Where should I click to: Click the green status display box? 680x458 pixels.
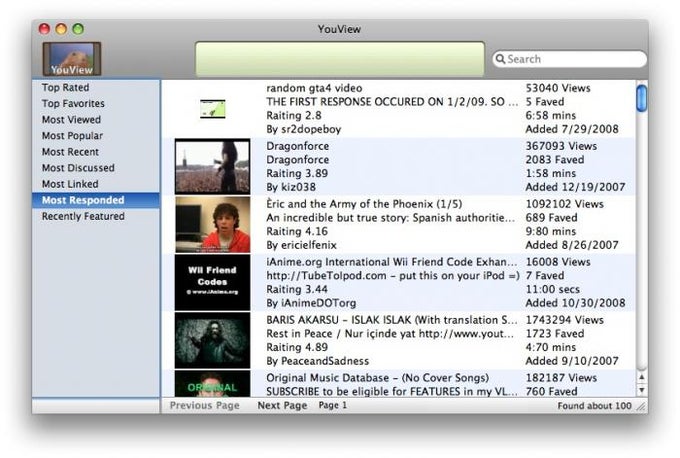pos(340,59)
